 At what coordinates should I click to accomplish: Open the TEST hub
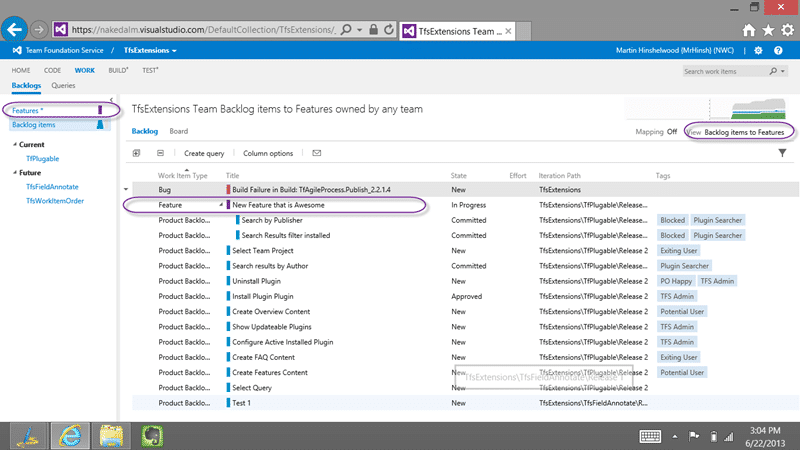coord(151,70)
